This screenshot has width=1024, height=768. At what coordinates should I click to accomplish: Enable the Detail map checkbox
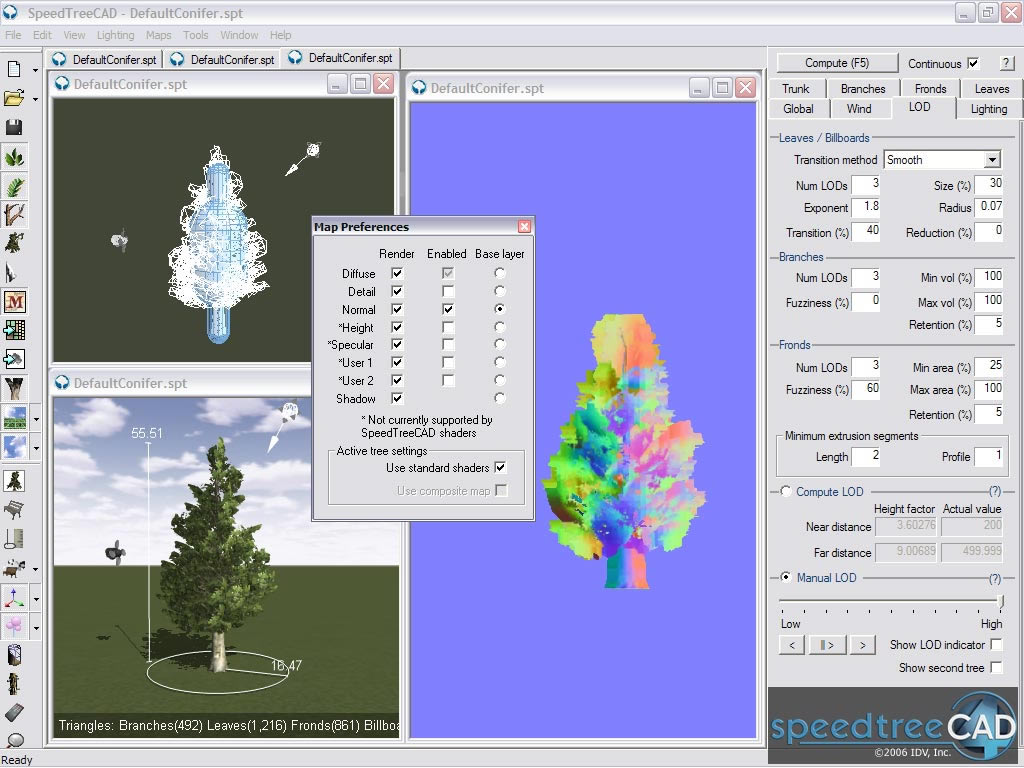[x=448, y=291]
